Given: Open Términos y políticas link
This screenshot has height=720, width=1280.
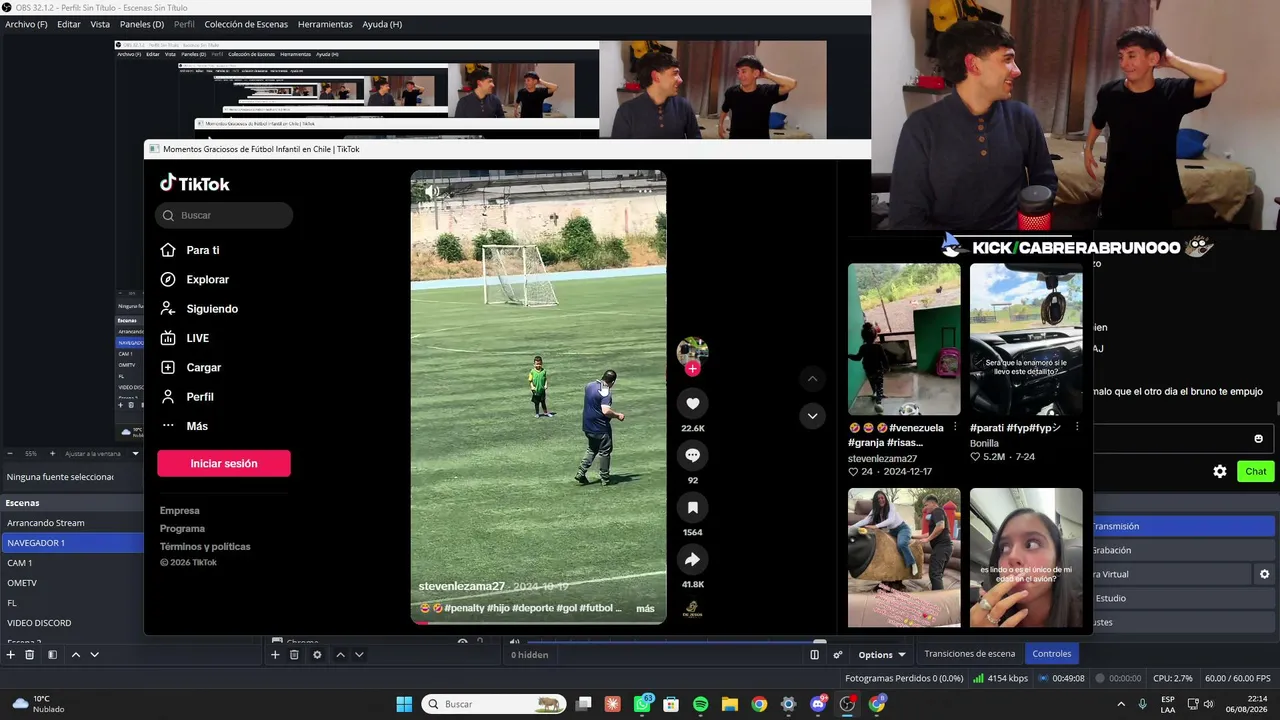Looking at the screenshot, I should pyautogui.click(x=205, y=546).
